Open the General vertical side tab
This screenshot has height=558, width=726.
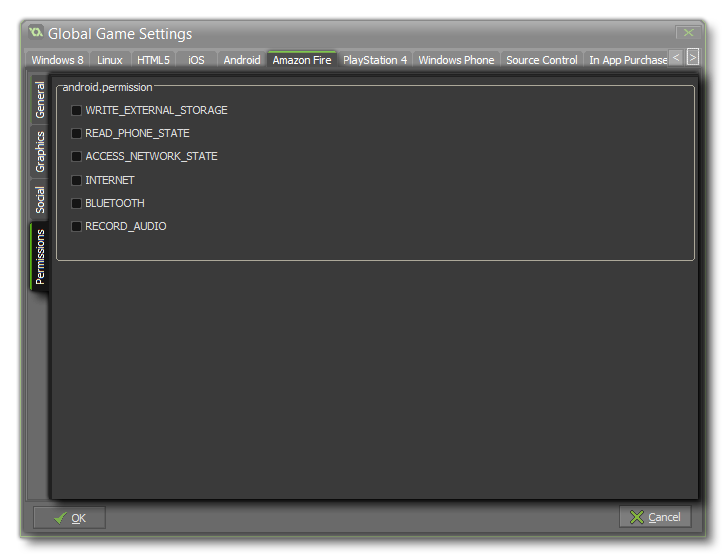coord(40,100)
